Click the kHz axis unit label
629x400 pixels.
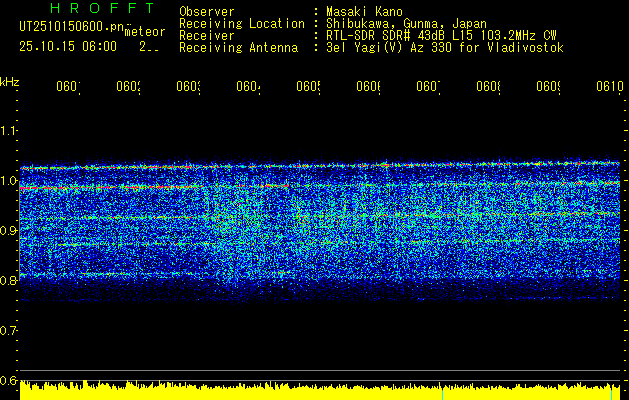coord(9,81)
